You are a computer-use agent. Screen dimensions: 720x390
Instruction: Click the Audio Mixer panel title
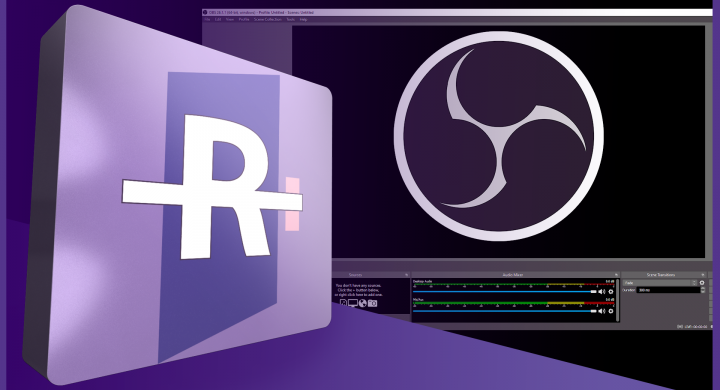pos(512,275)
